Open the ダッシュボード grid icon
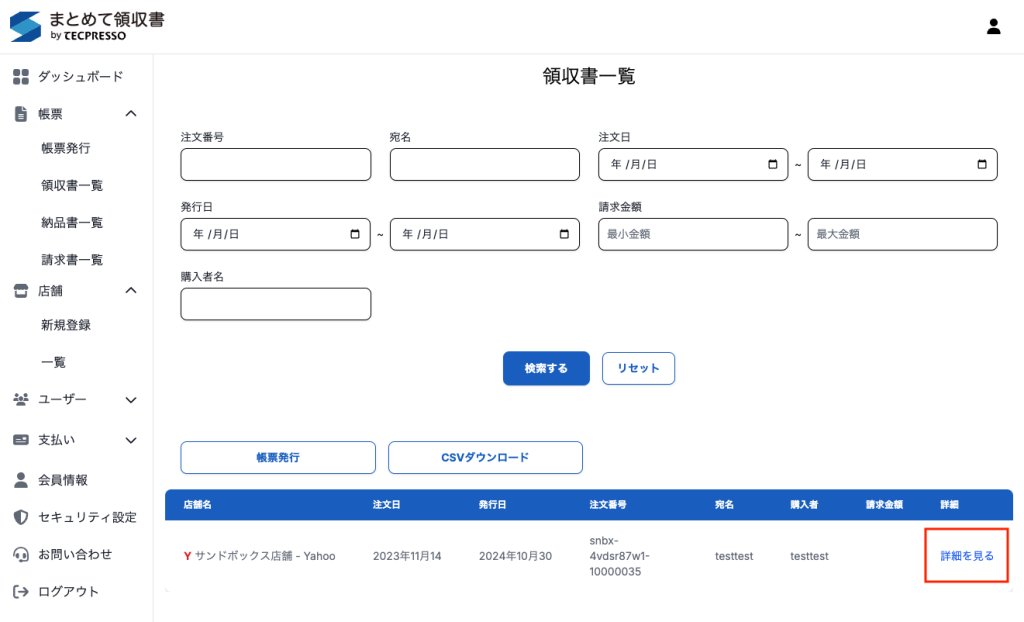The width and height of the screenshot is (1024, 622). [x=21, y=77]
